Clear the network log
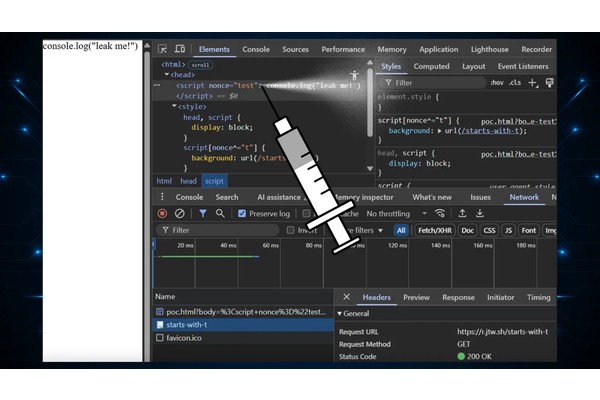The image size is (600, 400). (x=179, y=214)
